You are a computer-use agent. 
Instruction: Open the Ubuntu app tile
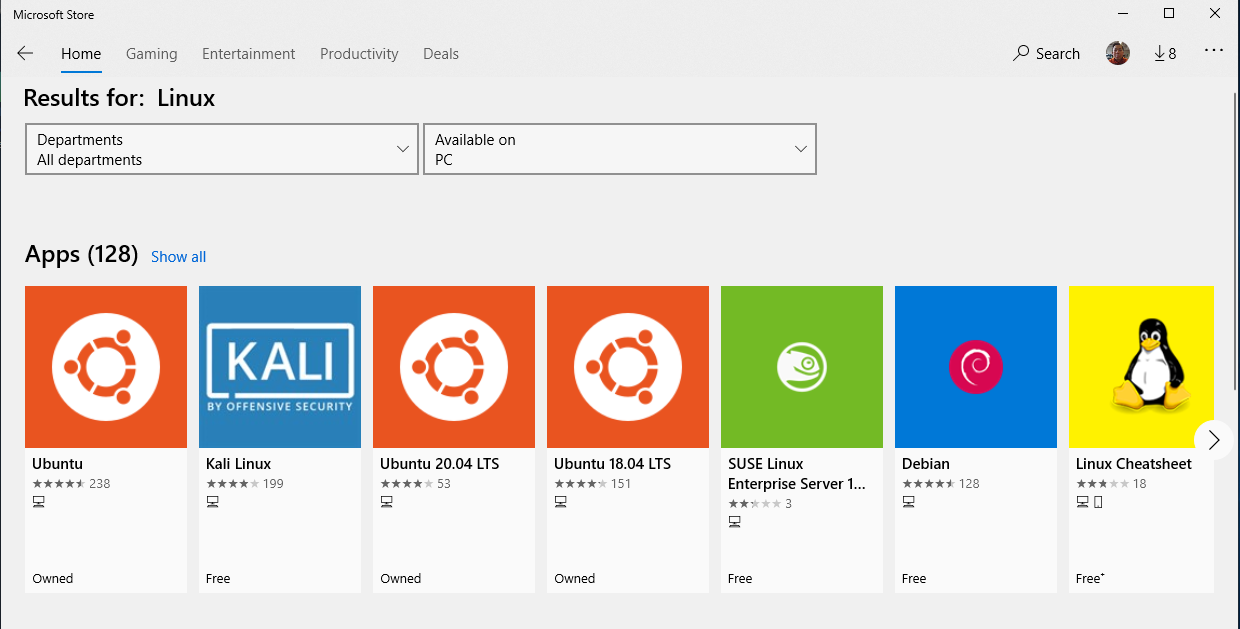[x=105, y=367]
